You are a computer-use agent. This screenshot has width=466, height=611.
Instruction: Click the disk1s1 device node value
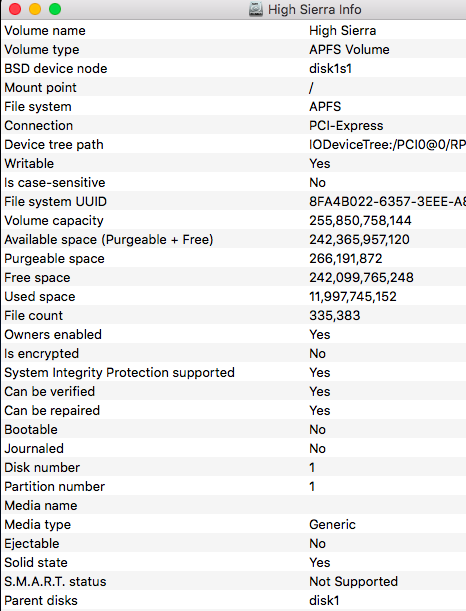pyautogui.click(x=330, y=69)
